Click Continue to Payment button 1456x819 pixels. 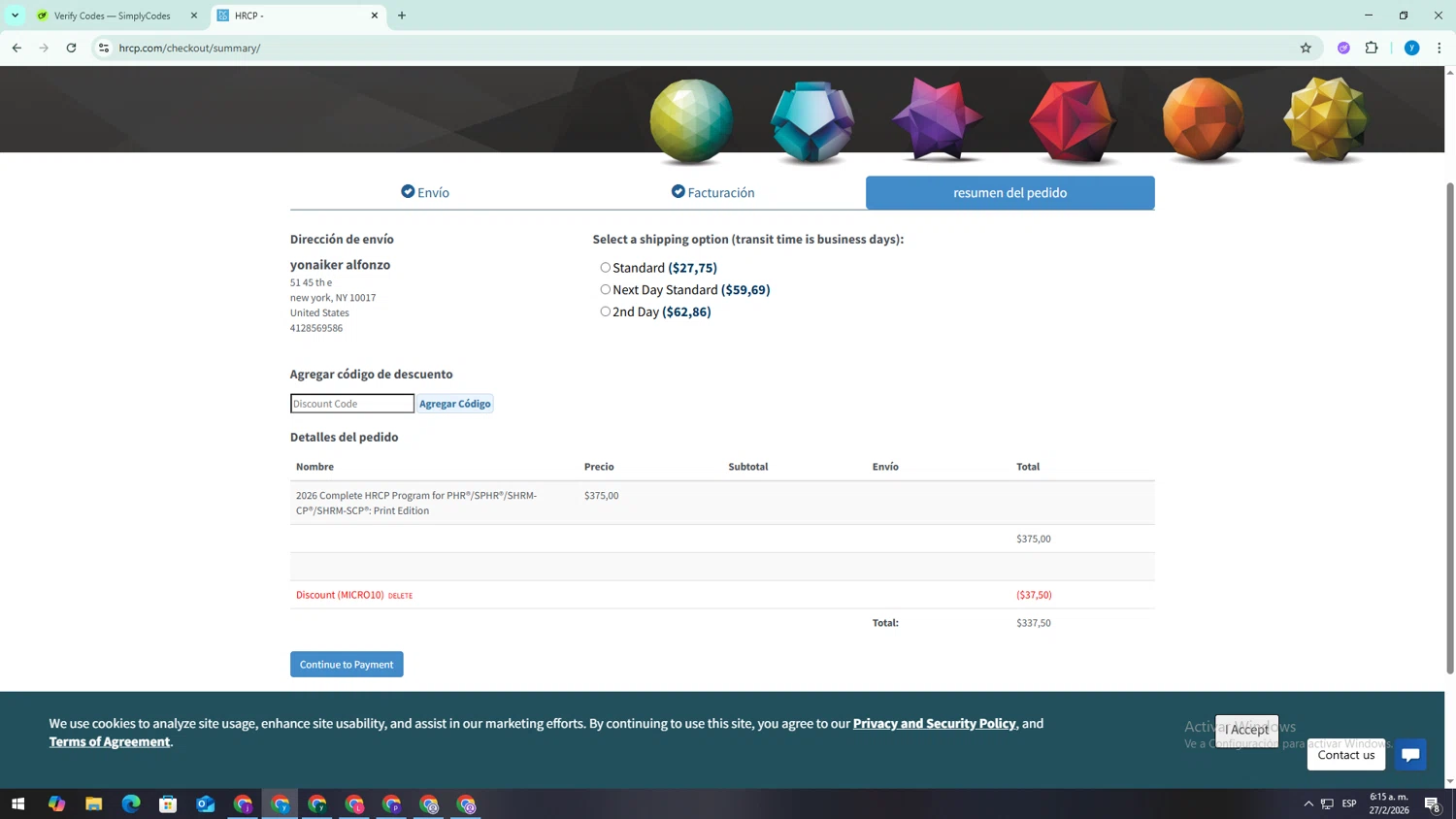pyautogui.click(x=347, y=664)
